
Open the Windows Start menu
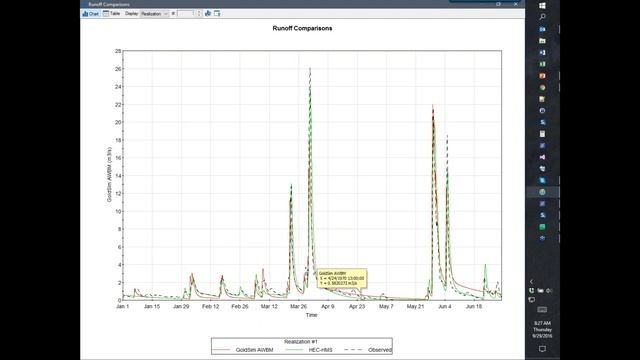pos(542,6)
